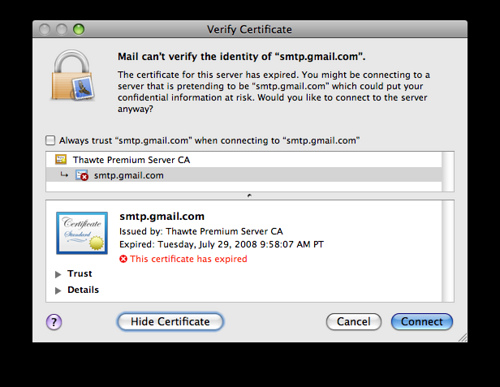Click the purple help question mark button
Screen dimensions: 500x387
coord(54,322)
